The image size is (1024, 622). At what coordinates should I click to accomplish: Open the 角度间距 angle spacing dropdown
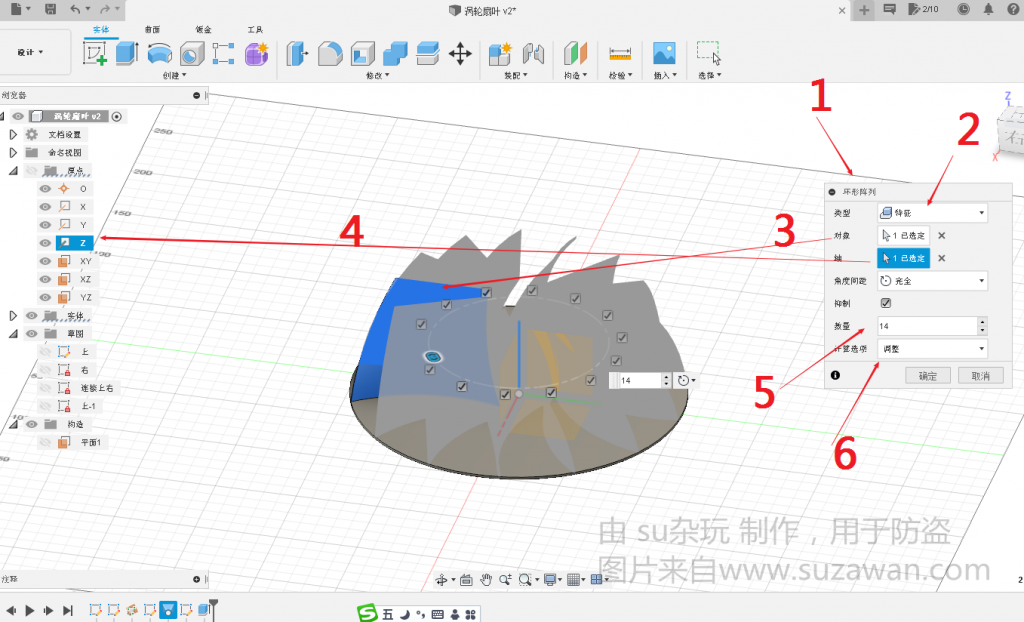click(x=933, y=281)
